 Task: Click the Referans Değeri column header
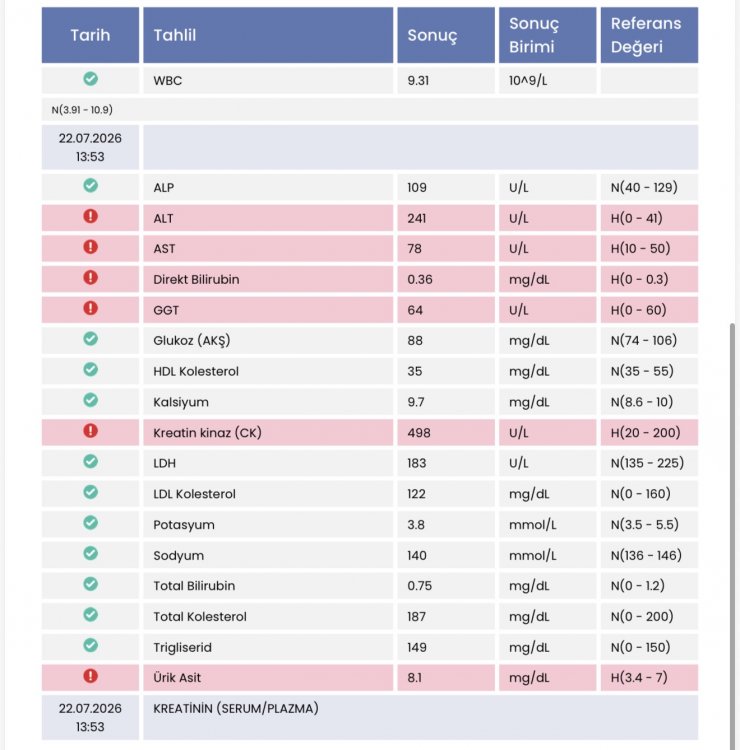(x=649, y=35)
